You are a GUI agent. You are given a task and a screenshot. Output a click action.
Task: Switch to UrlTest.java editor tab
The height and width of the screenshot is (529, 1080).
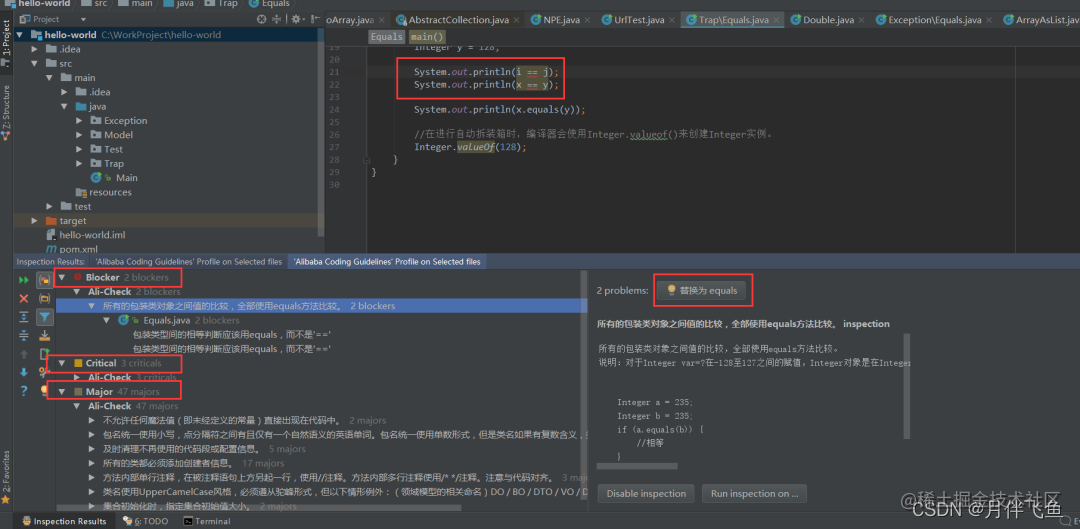click(x=637, y=20)
